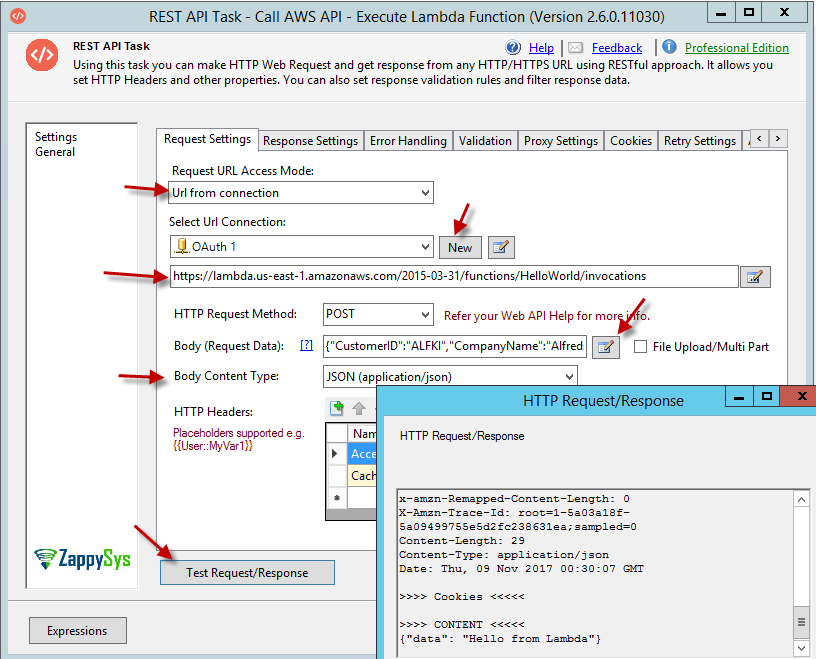Click the [?] body help link

307,345
